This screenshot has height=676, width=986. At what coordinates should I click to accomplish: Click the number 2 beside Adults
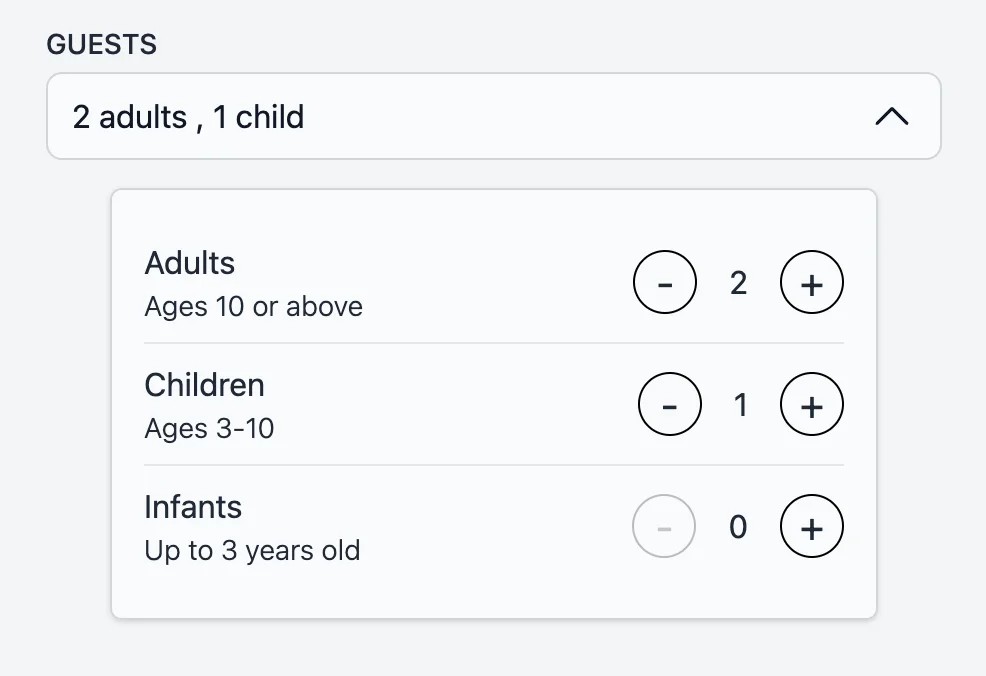pyautogui.click(x=739, y=282)
